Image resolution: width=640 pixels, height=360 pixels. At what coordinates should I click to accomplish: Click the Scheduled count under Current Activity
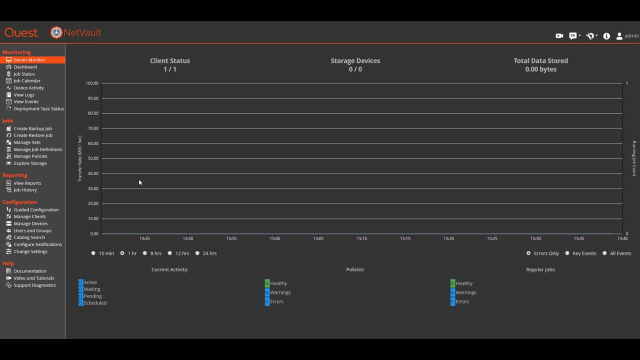click(x=81, y=303)
